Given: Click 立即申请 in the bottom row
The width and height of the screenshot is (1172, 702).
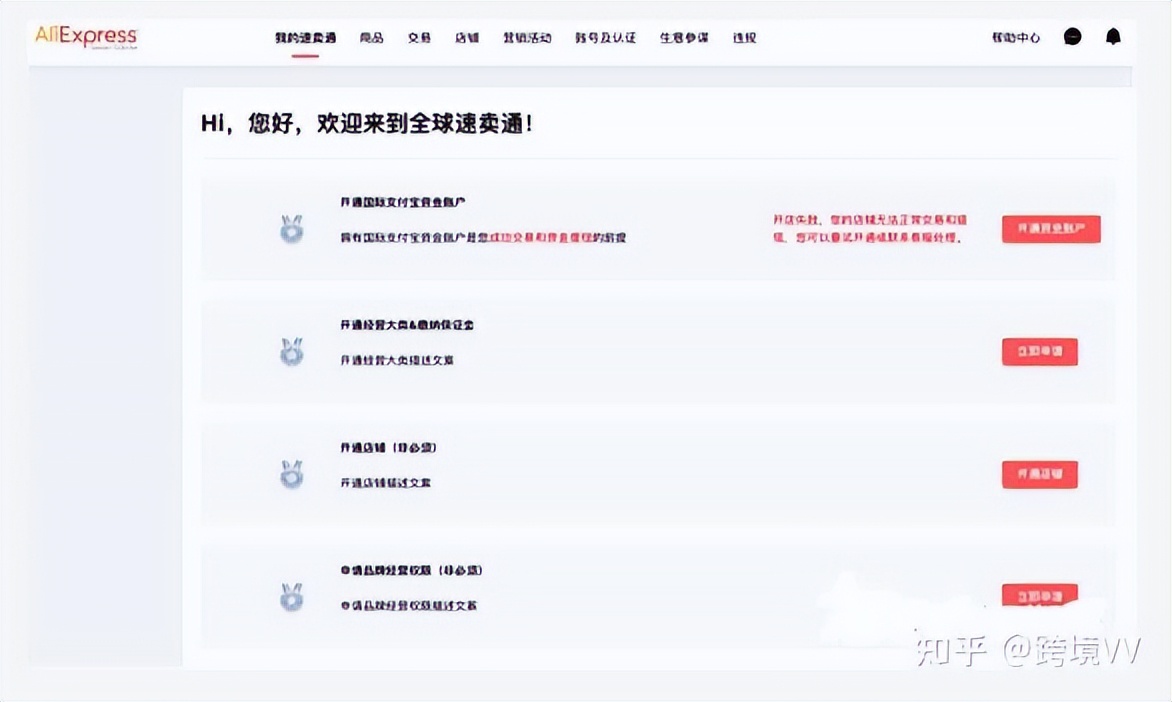Looking at the screenshot, I should click(1039, 594).
